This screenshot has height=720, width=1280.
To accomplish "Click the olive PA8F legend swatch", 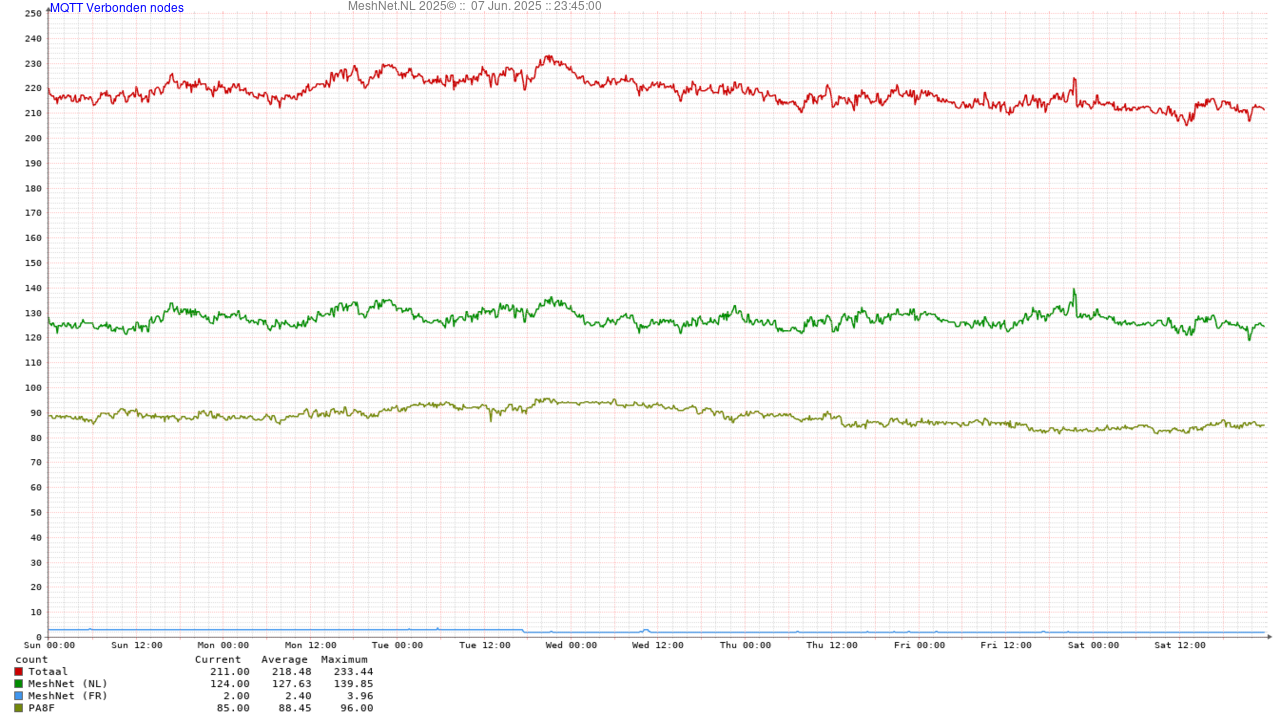I will click(x=18, y=708).
